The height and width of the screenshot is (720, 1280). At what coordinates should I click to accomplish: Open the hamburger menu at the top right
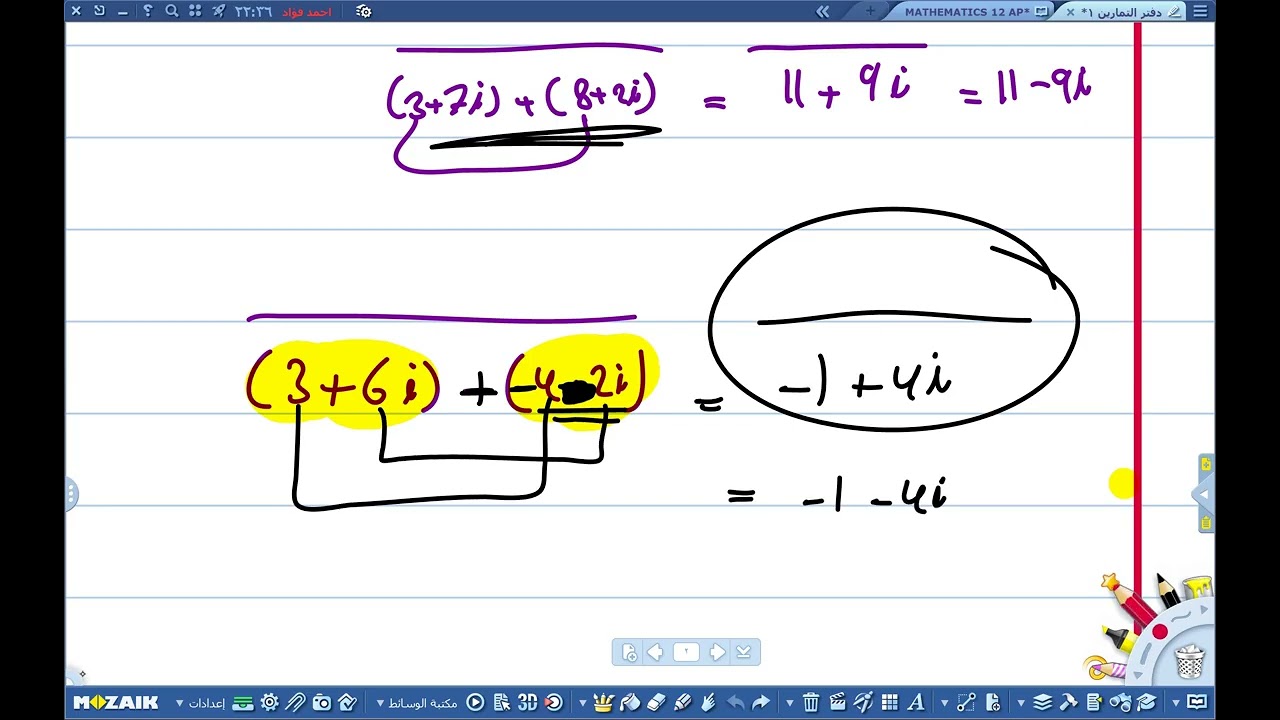click(1200, 11)
